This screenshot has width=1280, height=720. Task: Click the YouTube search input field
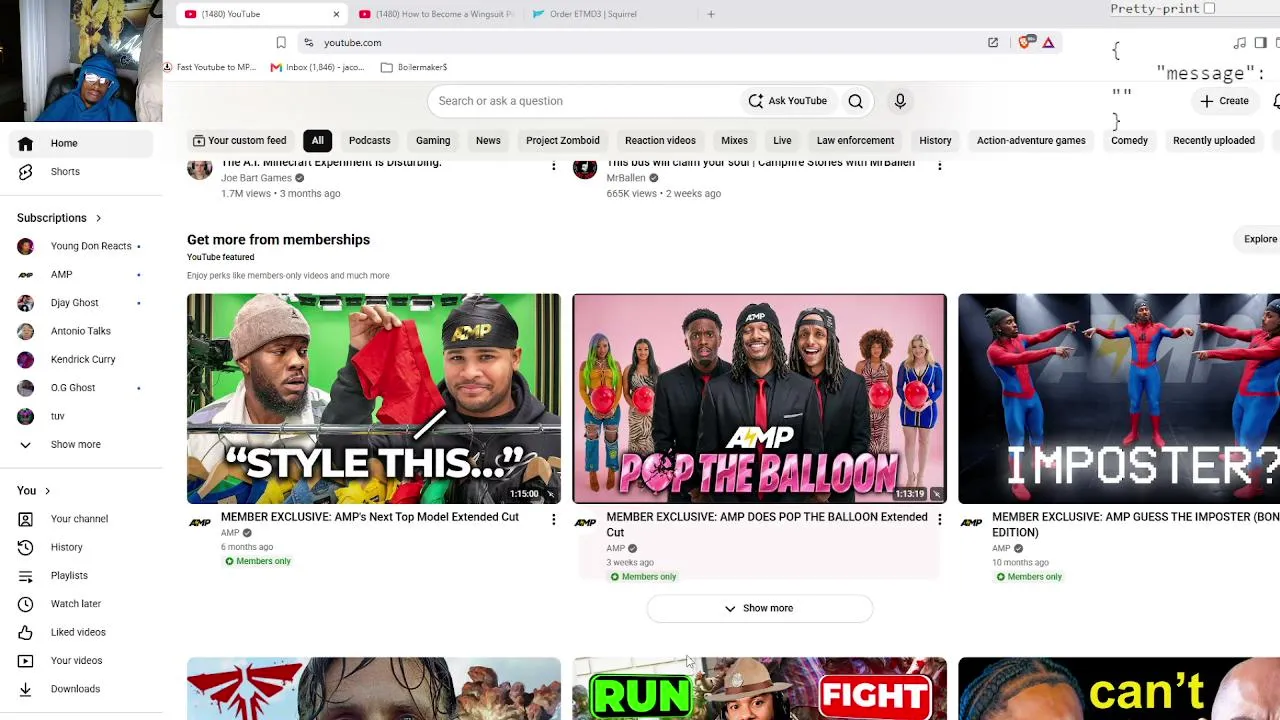pos(585,101)
